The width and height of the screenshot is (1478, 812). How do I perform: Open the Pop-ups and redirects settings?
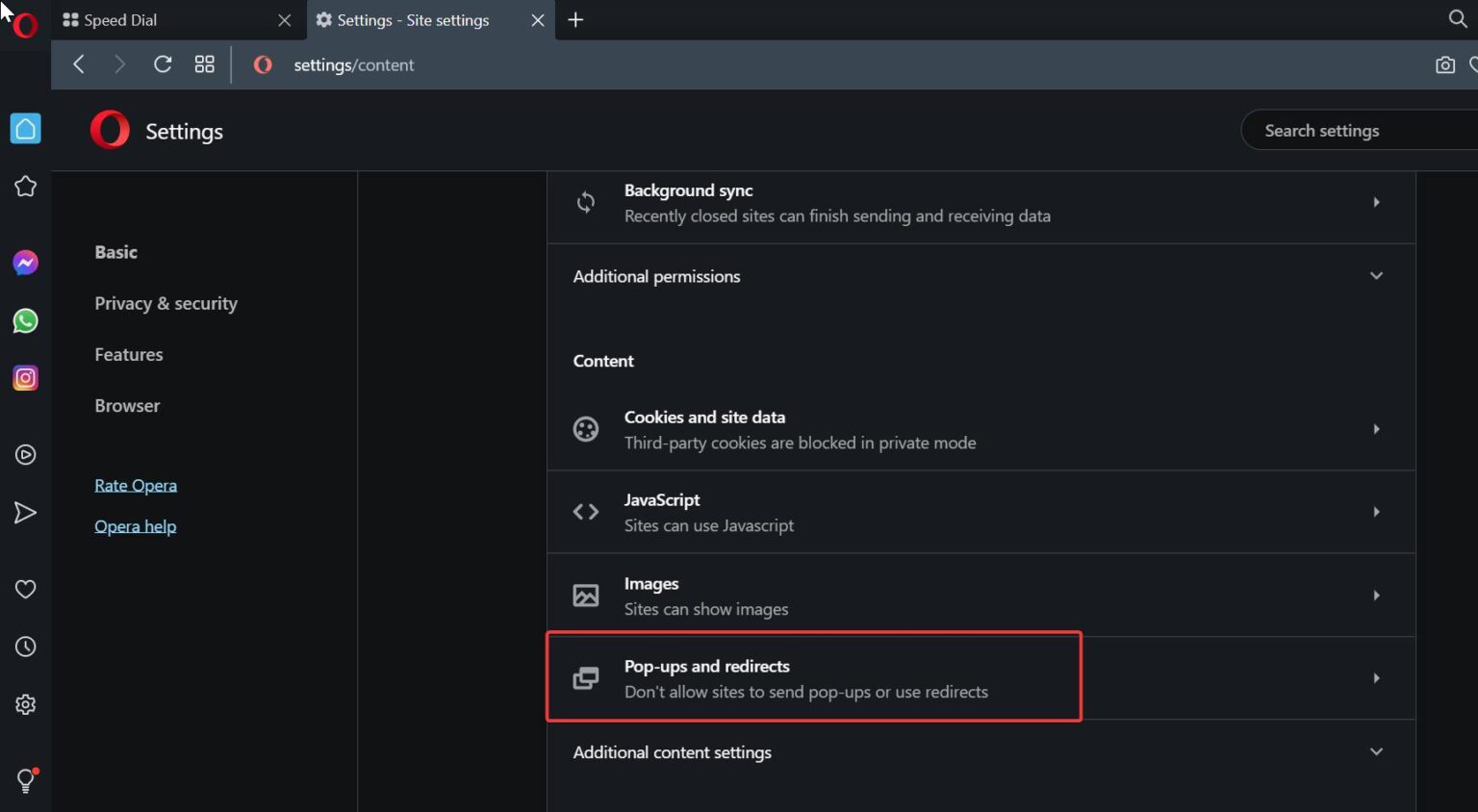(x=814, y=677)
